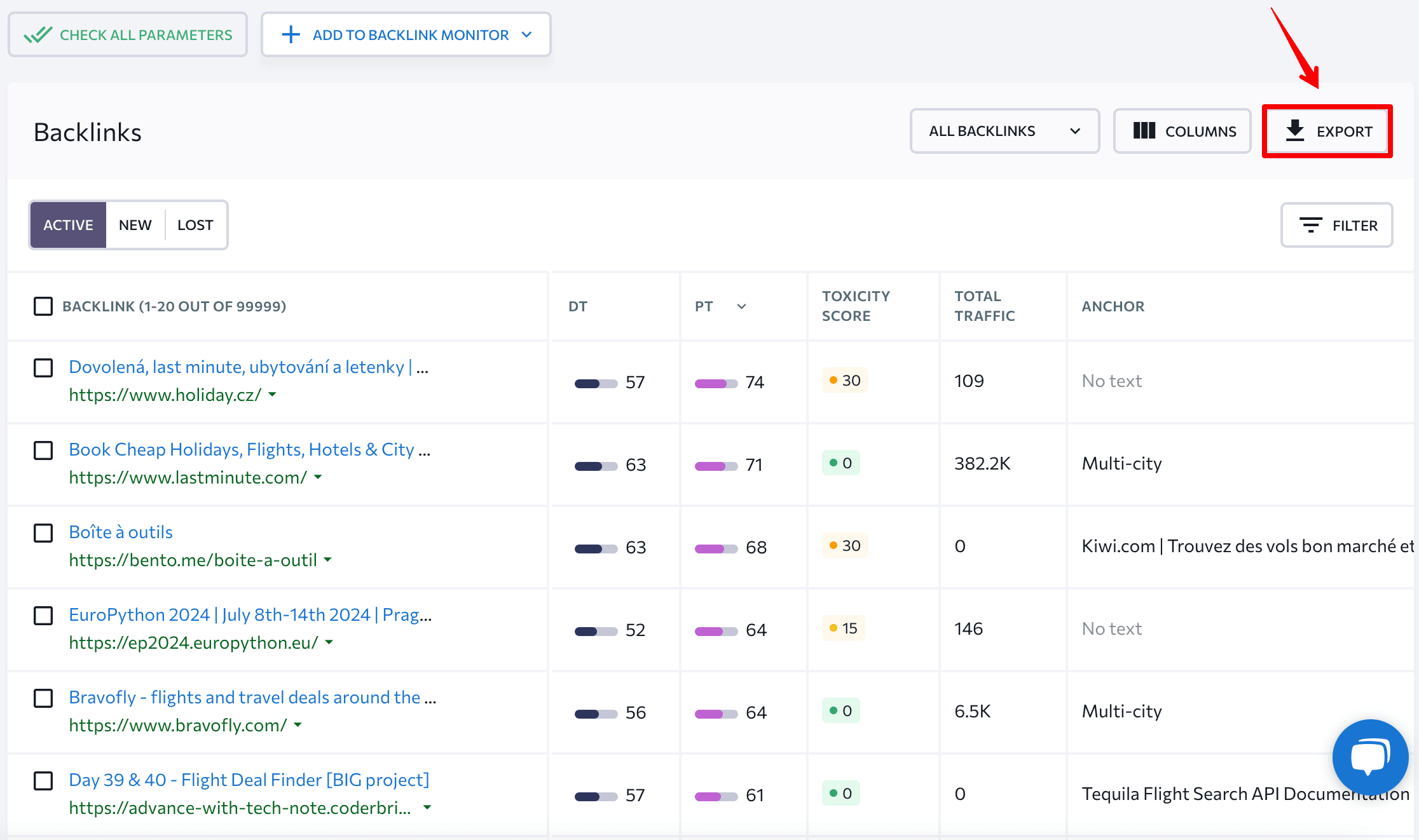Expand the bravofly.com URL dropdown arrow

tap(298, 725)
